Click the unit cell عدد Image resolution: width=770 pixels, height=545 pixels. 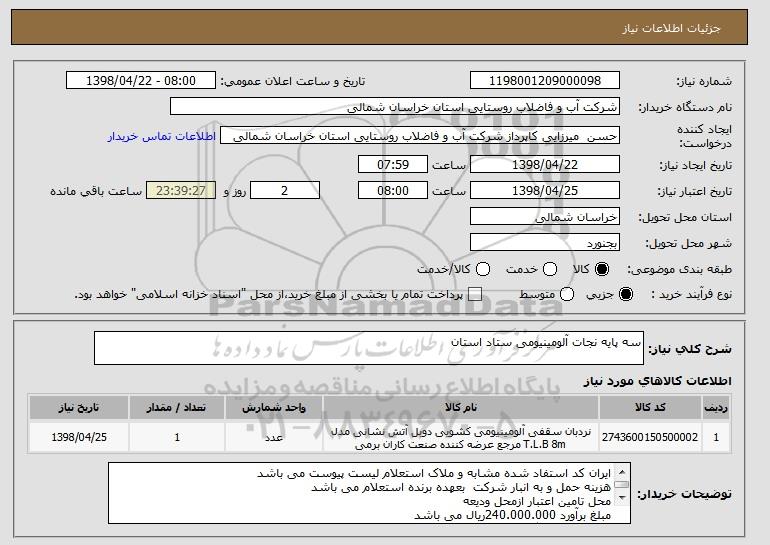274,437
